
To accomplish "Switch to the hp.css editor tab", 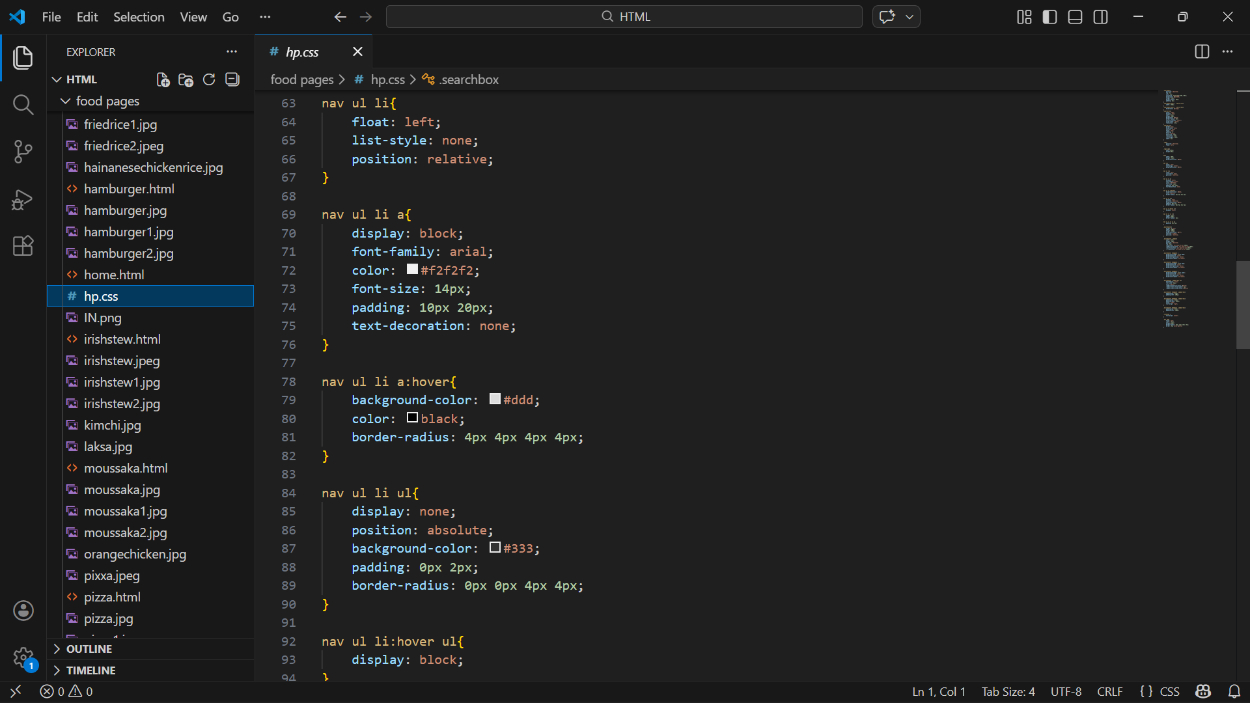I will (x=301, y=52).
